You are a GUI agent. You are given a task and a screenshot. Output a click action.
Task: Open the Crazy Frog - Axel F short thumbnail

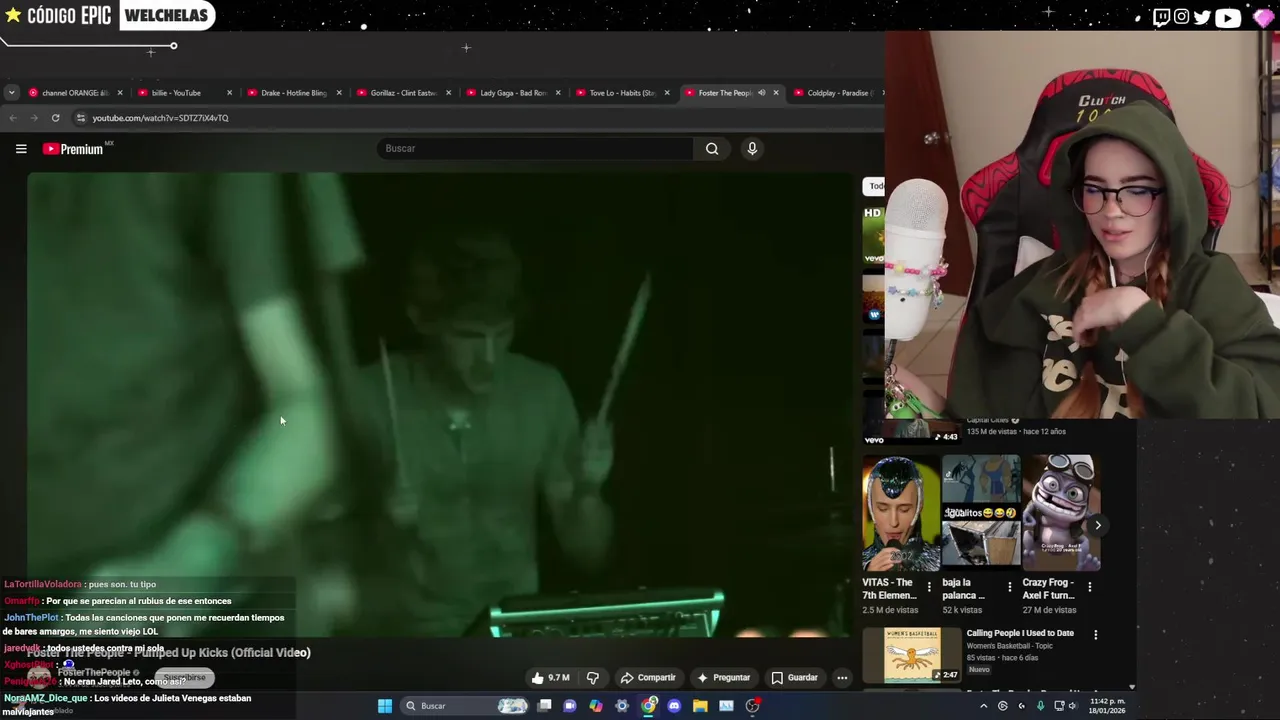(x=1060, y=513)
